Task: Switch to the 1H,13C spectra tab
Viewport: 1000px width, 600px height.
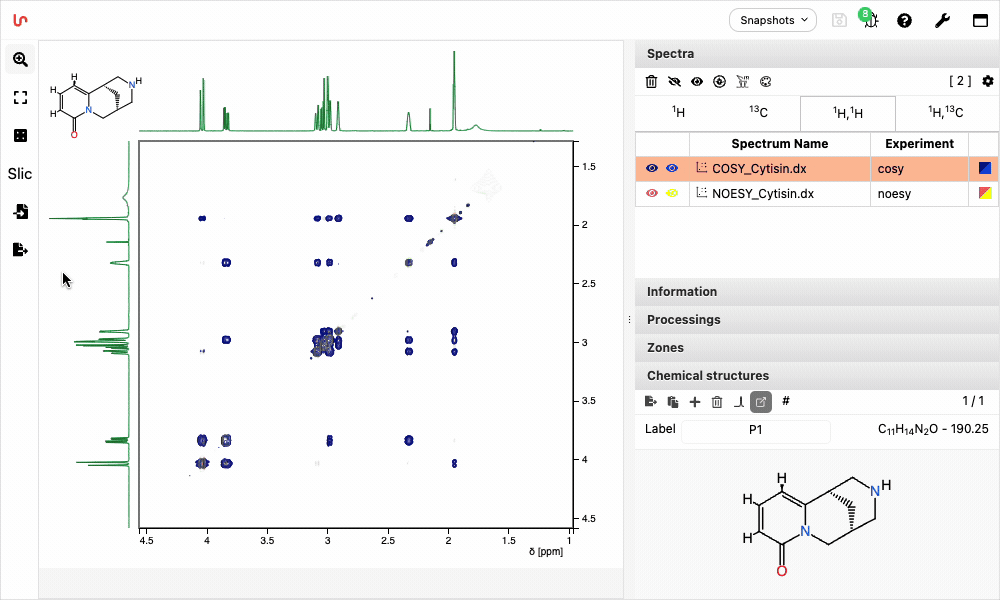Action: pos(946,113)
